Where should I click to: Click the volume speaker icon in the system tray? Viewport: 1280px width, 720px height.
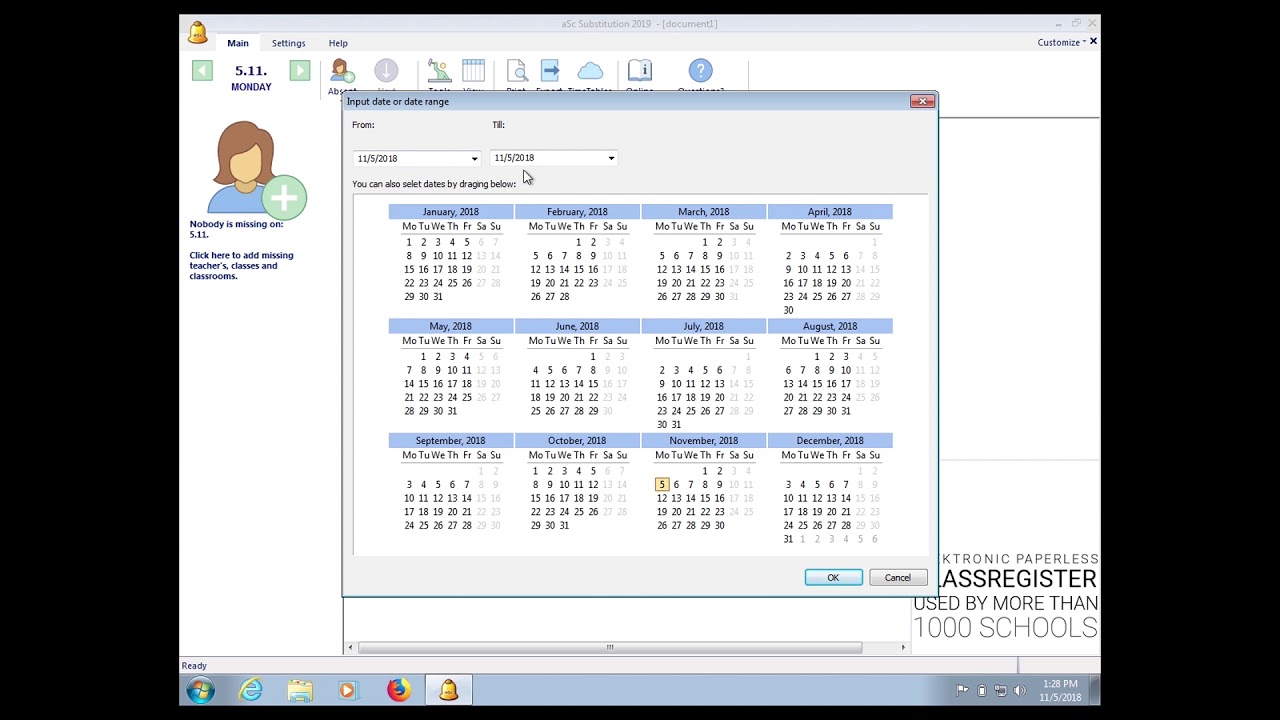[1020, 690]
